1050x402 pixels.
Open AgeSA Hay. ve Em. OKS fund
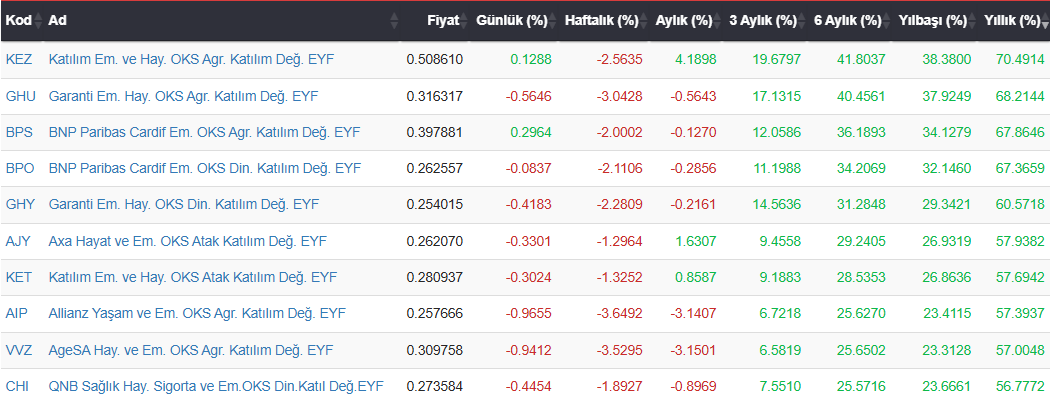[x=191, y=350]
